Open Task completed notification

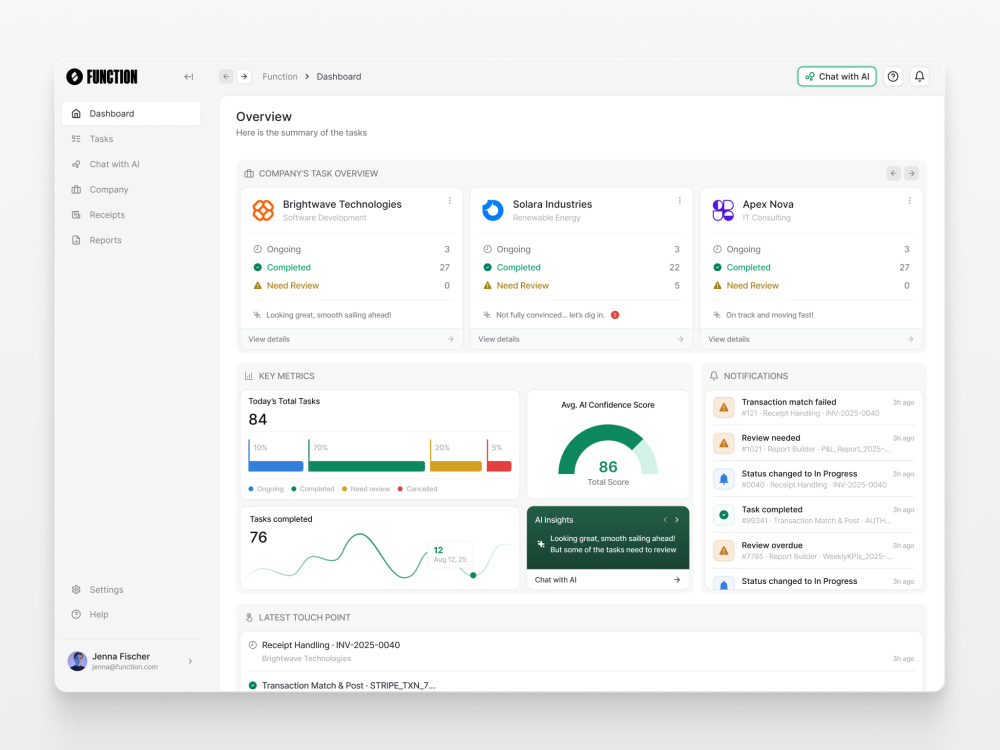coord(814,515)
